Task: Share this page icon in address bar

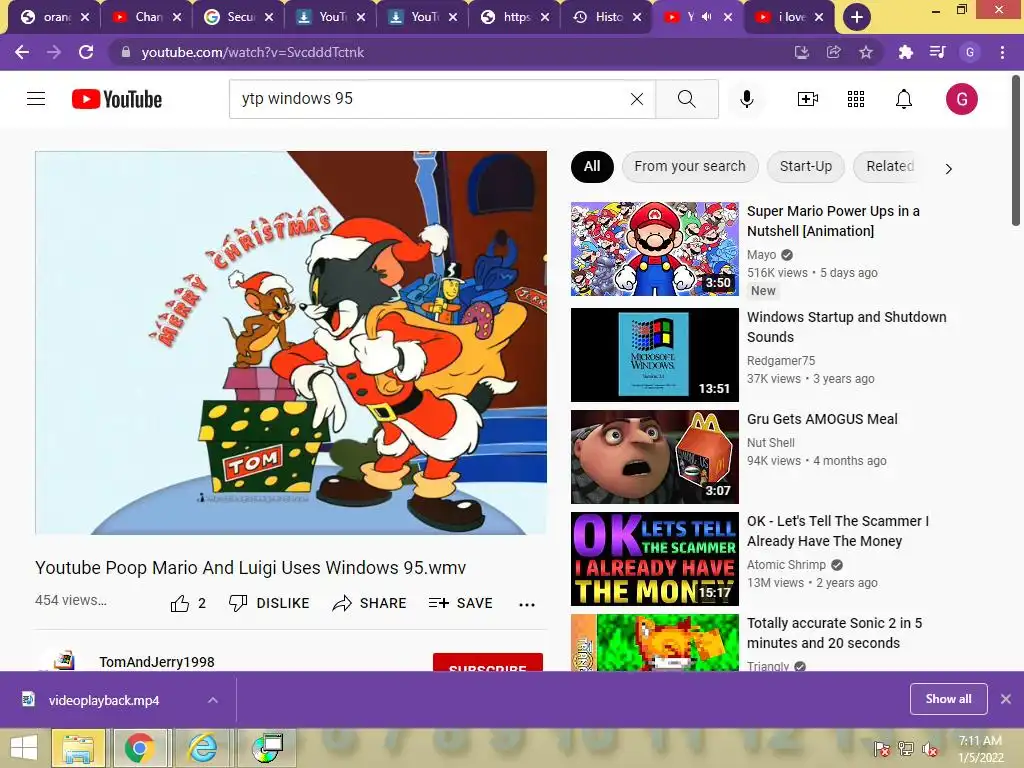Action: coord(833,52)
